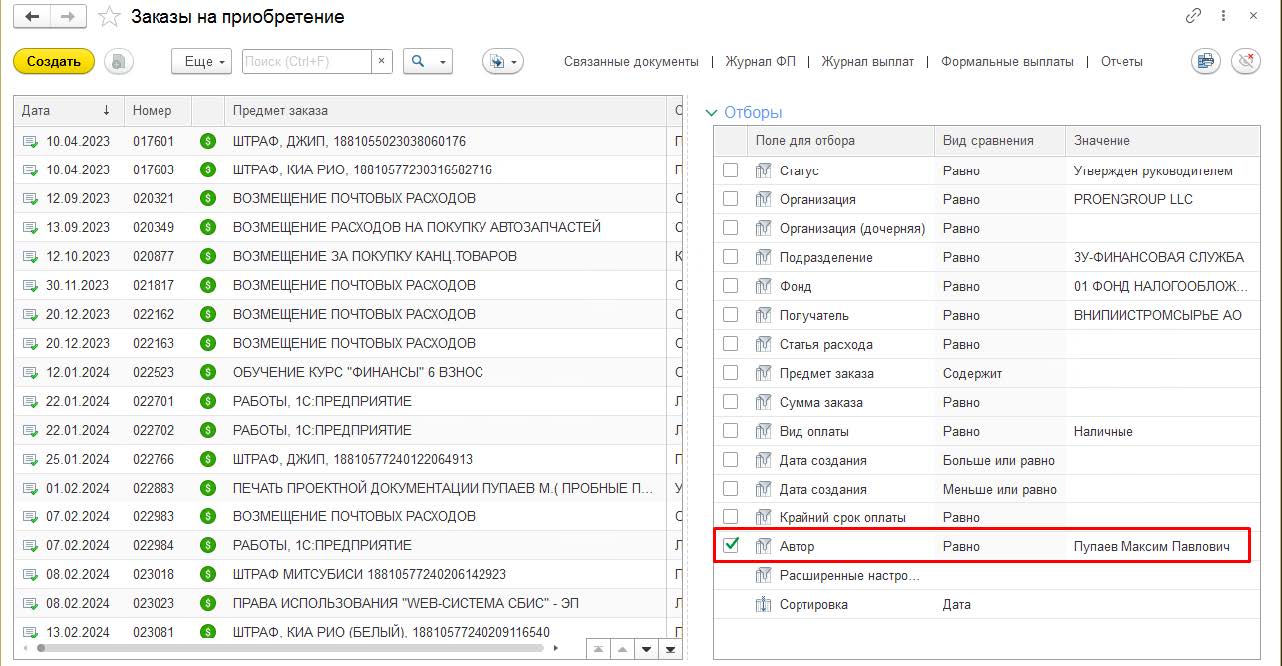
Task: Click the print icon in the toolbar
Action: (1206, 61)
